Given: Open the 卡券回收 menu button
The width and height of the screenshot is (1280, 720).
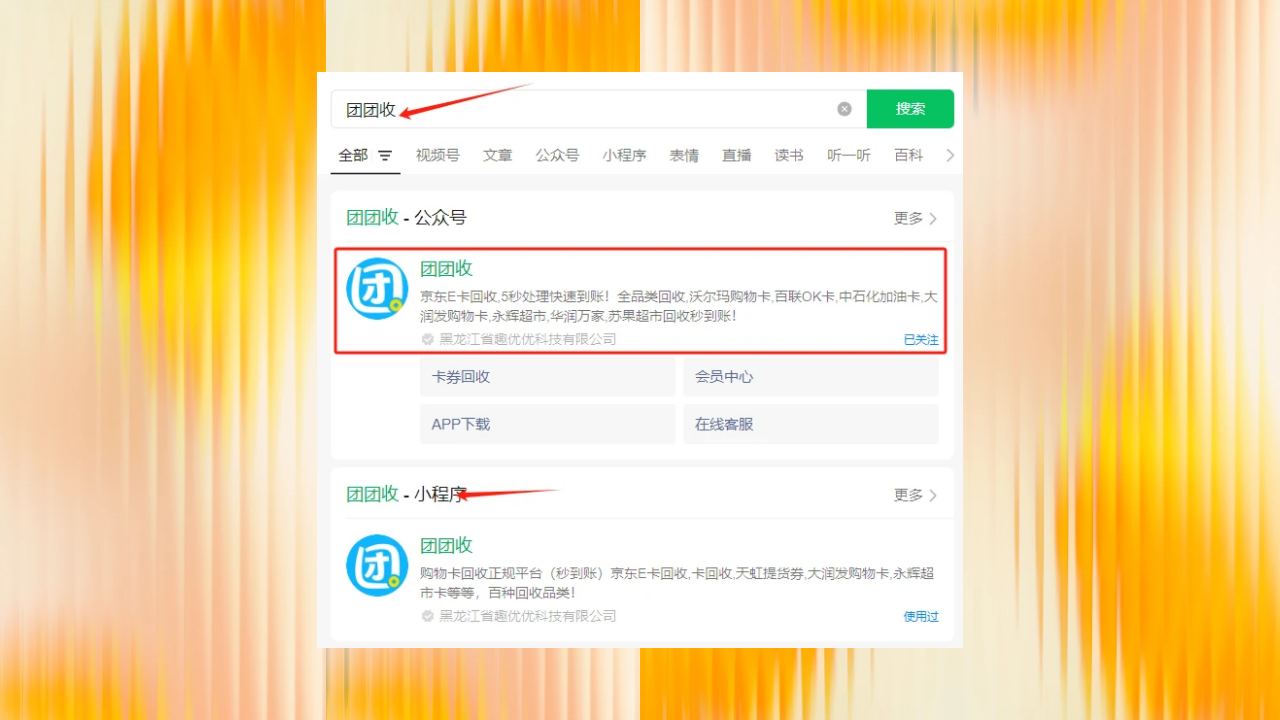Looking at the screenshot, I should click(x=548, y=377).
